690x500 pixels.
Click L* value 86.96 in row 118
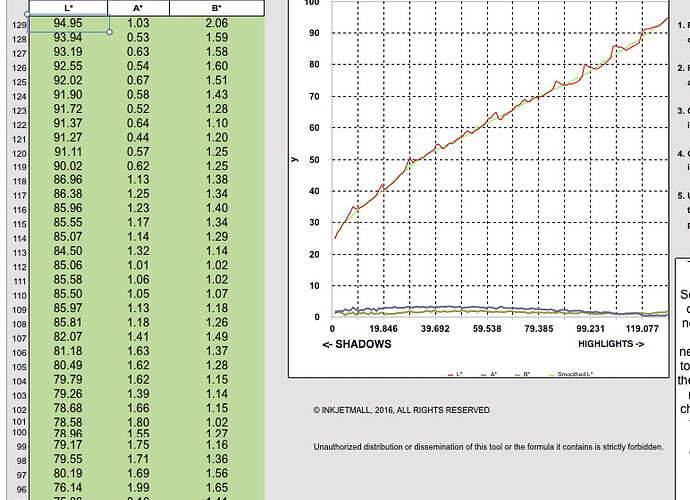(68, 180)
